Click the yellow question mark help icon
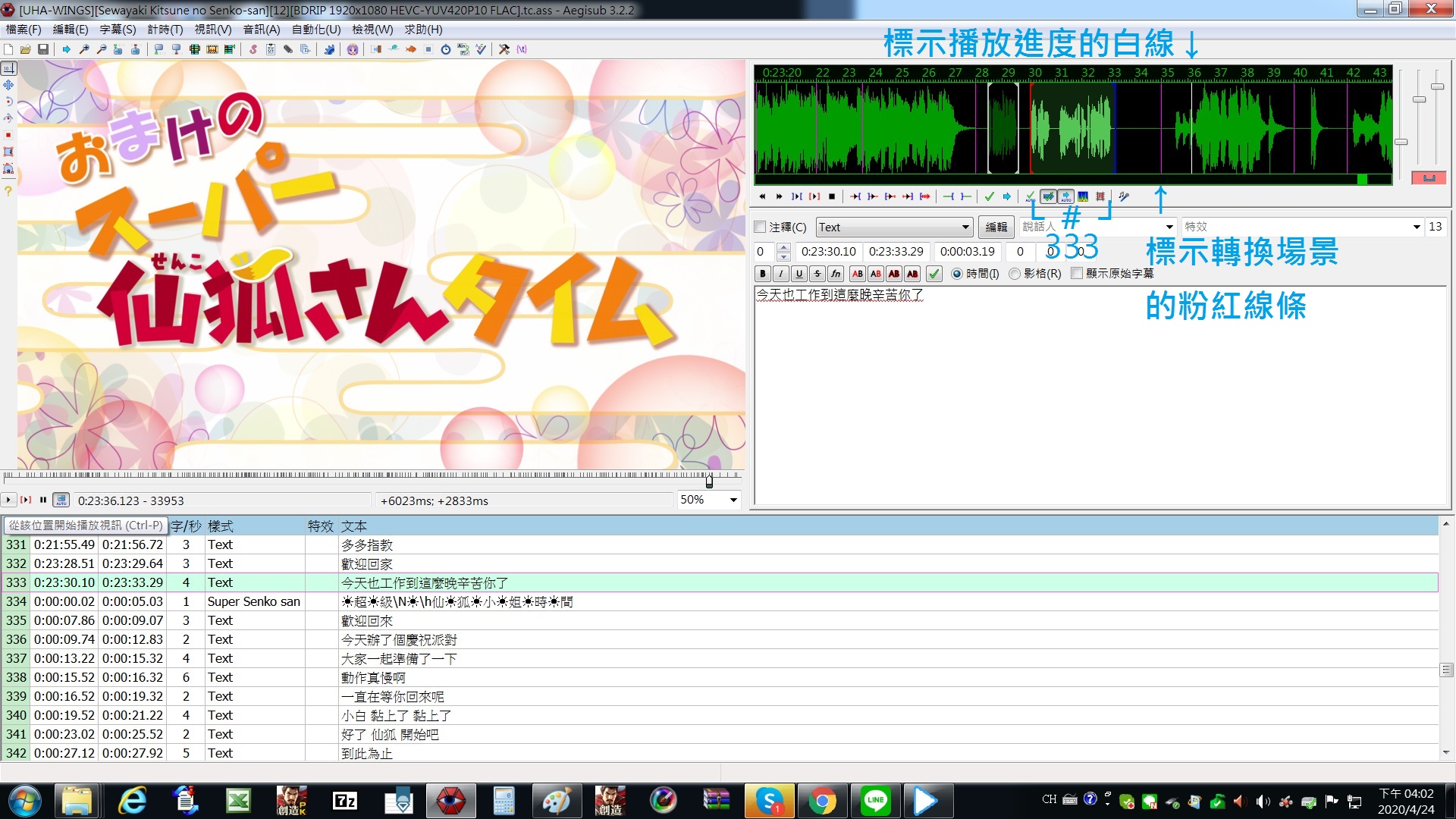The height and width of the screenshot is (819, 1456). [x=8, y=191]
